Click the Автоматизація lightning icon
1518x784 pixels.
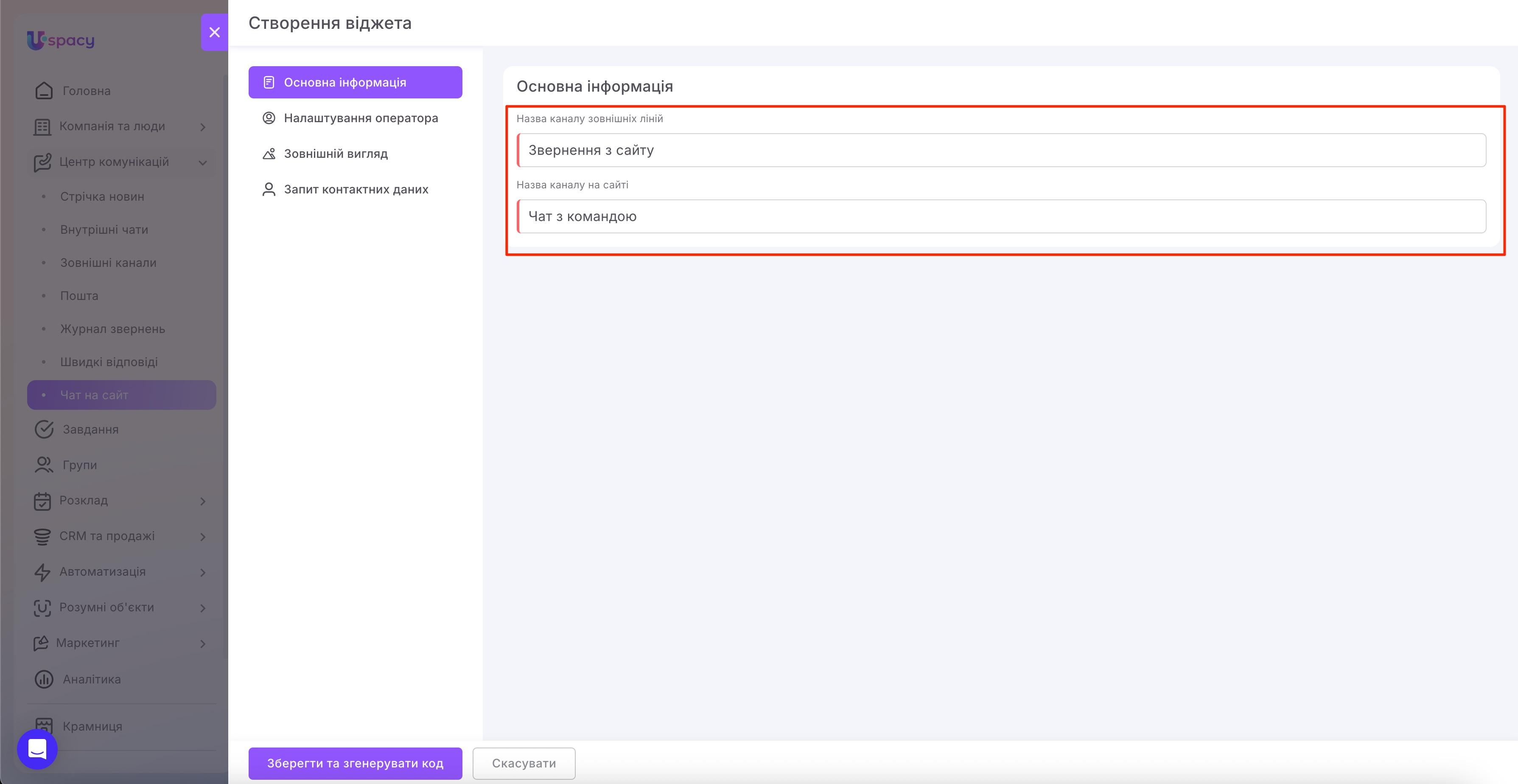tap(42, 572)
